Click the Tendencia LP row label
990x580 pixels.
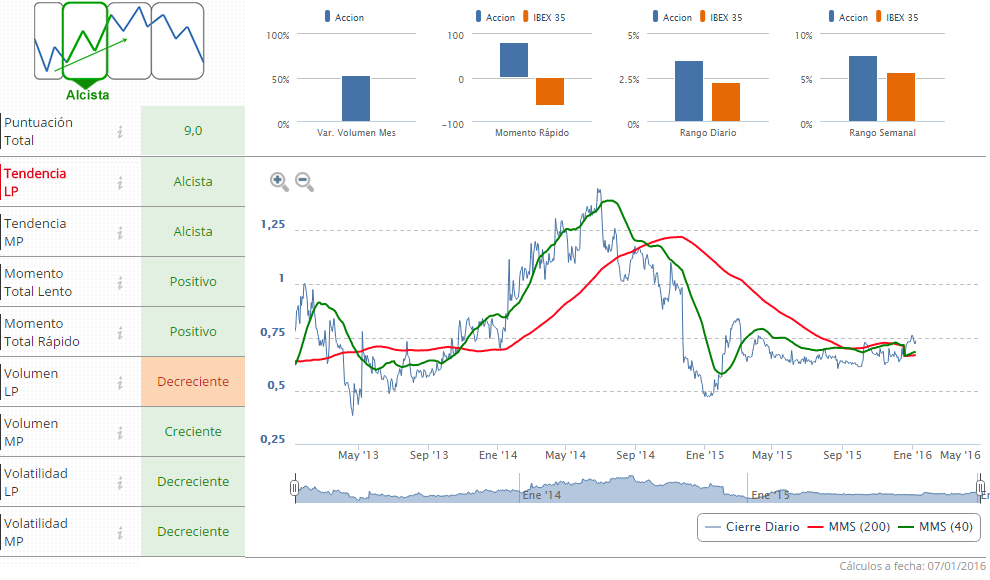(x=36, y=182)
